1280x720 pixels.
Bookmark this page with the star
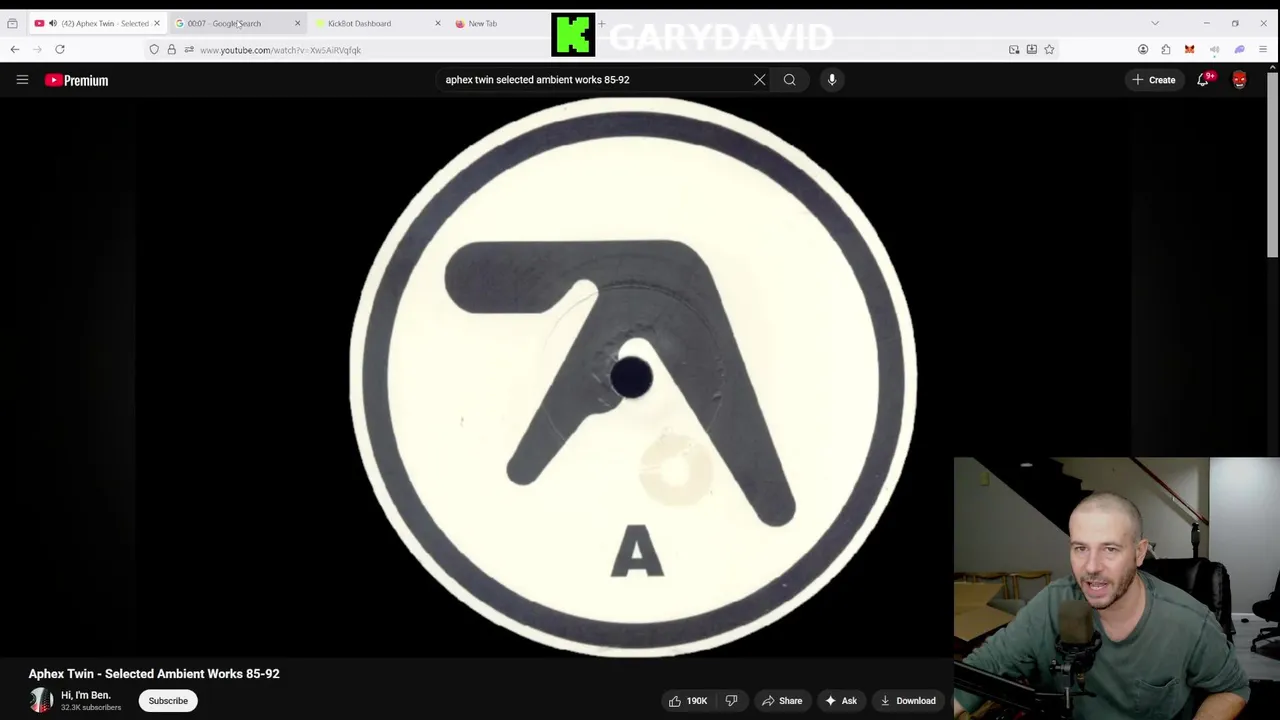1049,49
